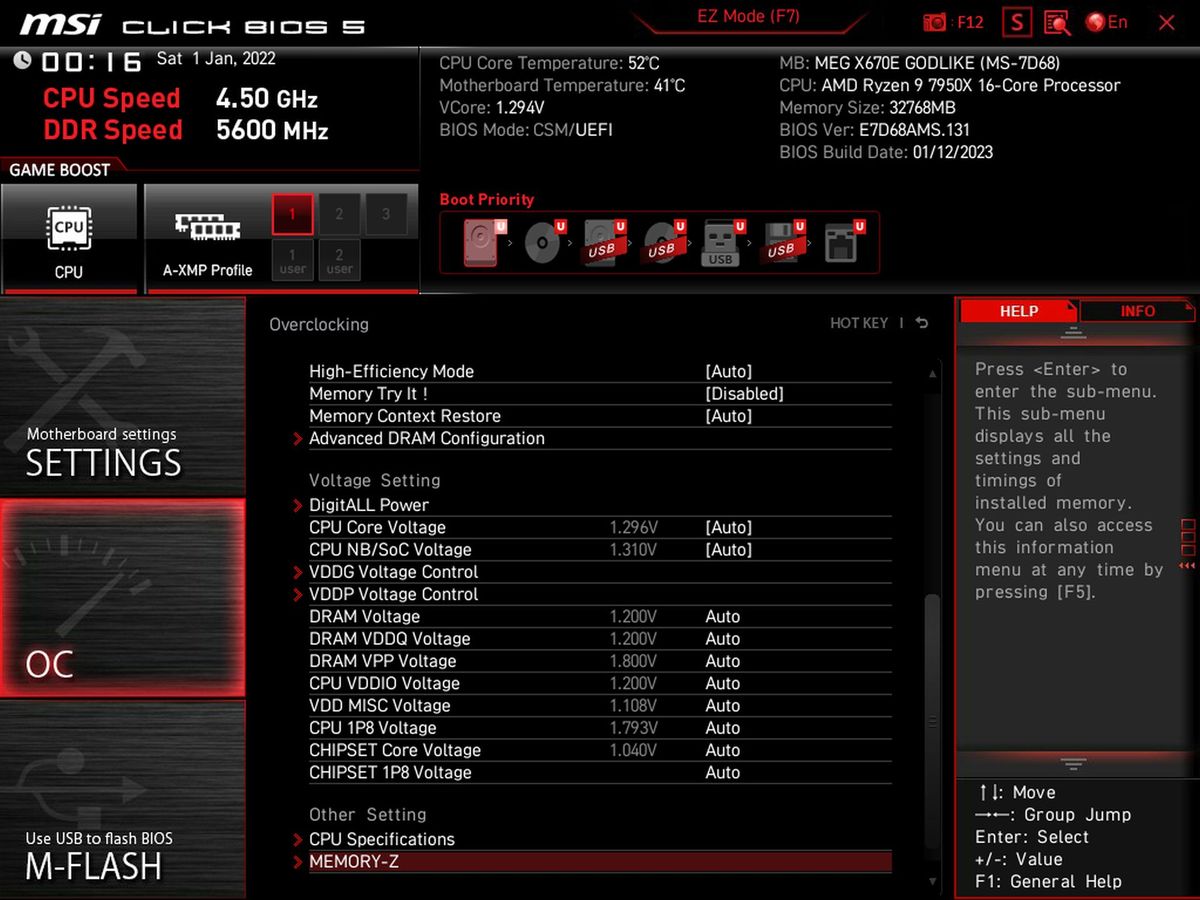Click the CPU Game Boost chip icon
The height and width of the screenshot is (900, 1200).
click(x=69, y=228)
